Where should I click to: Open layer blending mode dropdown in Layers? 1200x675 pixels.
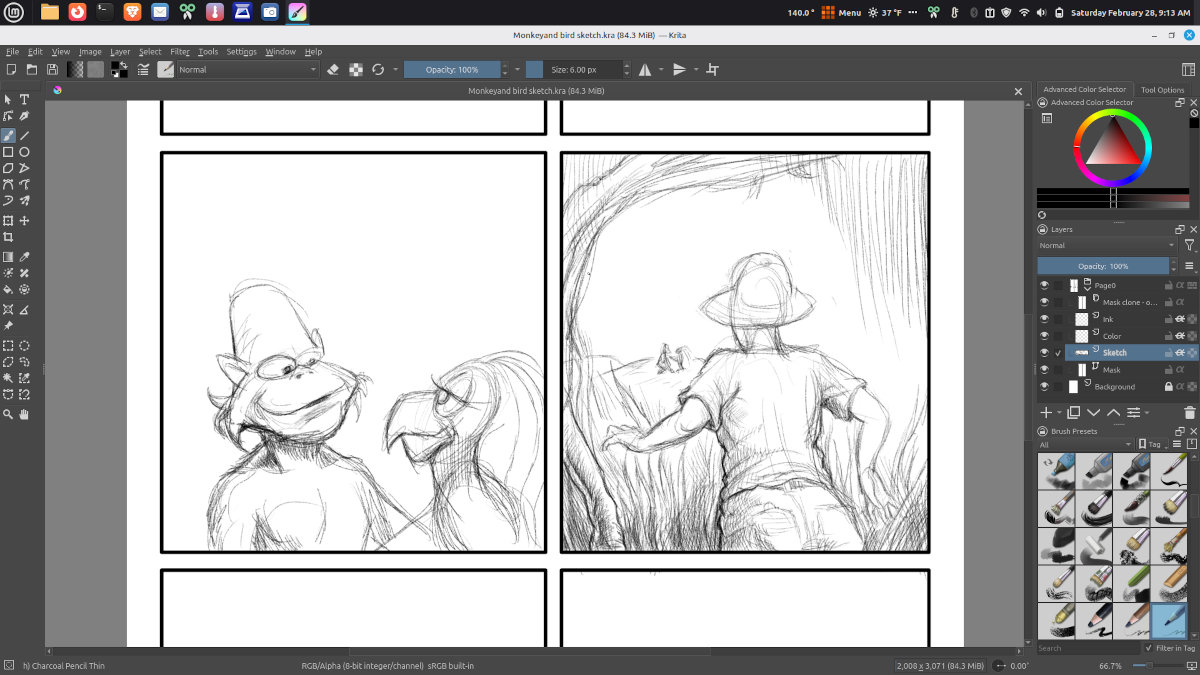(1106, 246)
